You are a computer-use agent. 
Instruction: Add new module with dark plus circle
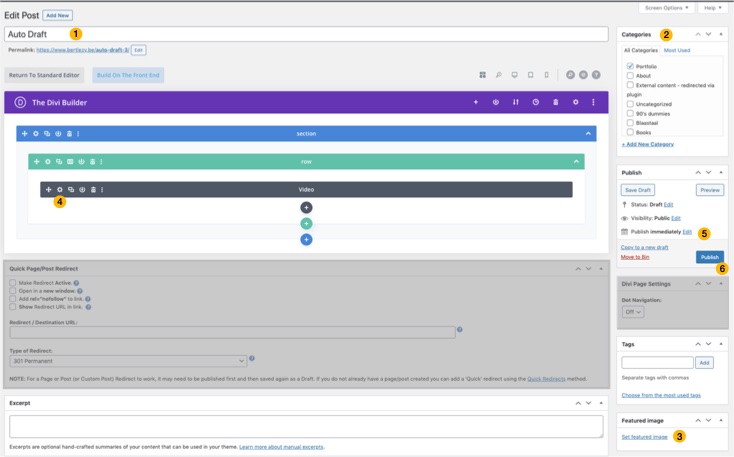click(306, 208)
